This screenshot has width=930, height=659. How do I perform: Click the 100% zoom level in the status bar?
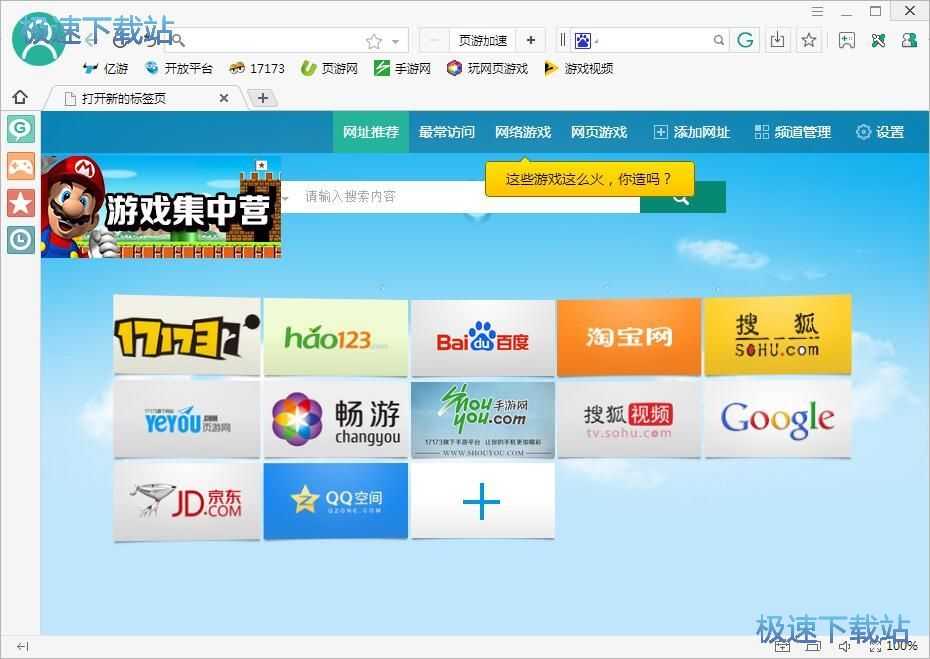(902, 645)
